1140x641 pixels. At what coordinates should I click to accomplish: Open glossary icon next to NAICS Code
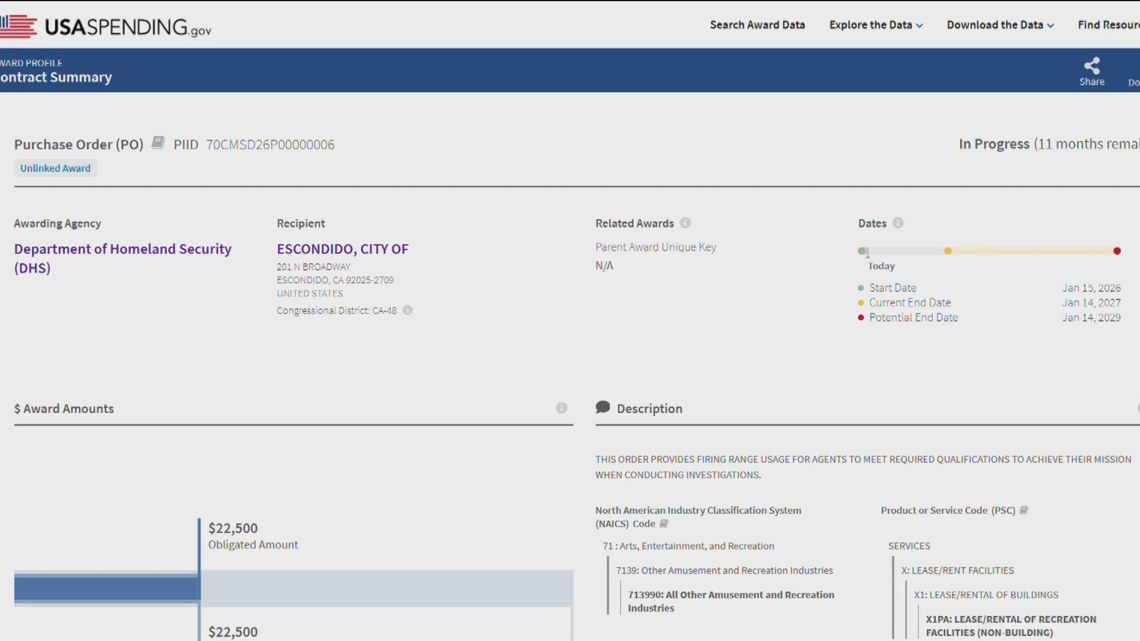pyautogui.click(x=664, y=524)
